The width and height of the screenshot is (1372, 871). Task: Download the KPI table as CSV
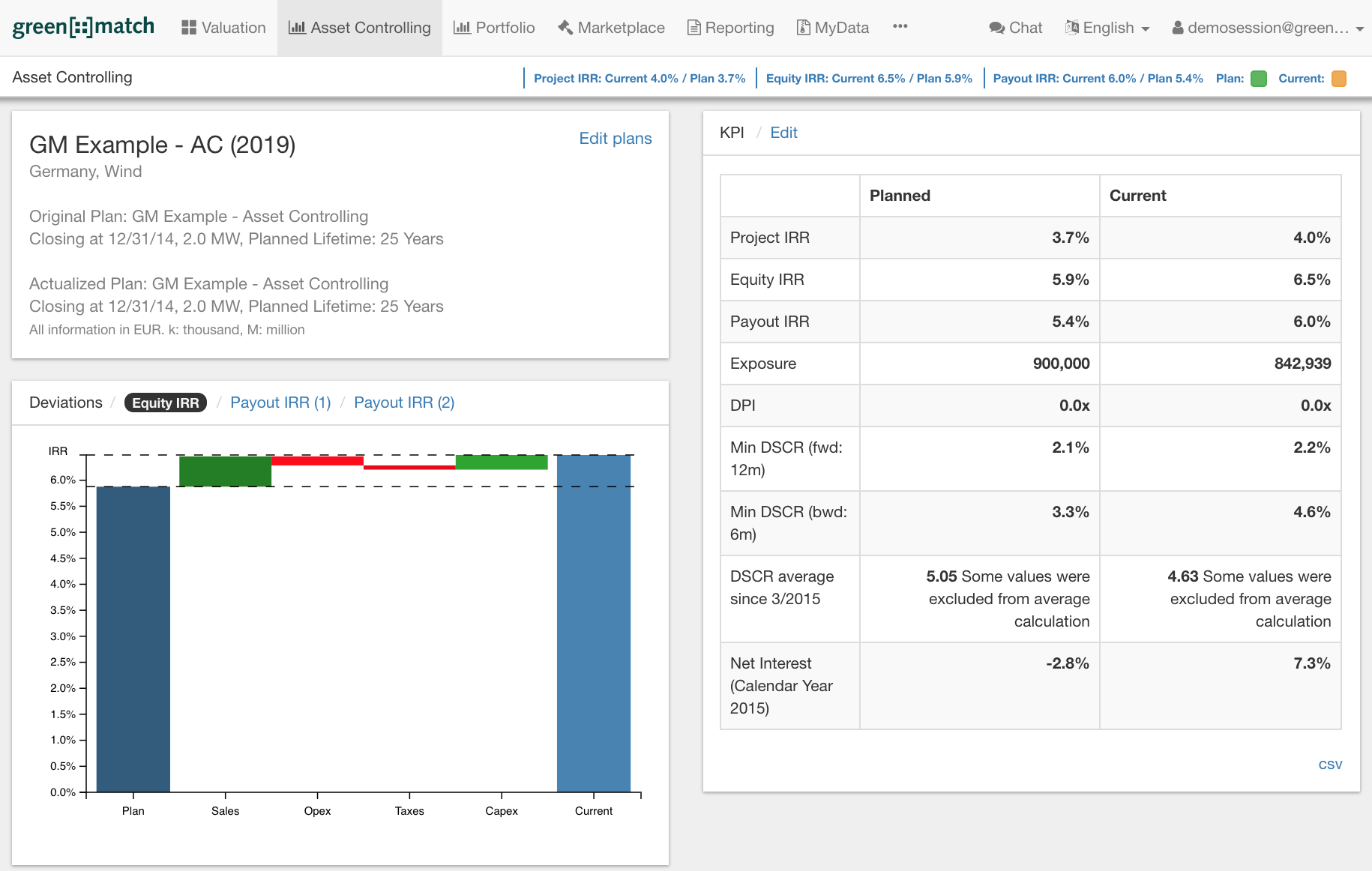pos(1330,765)
